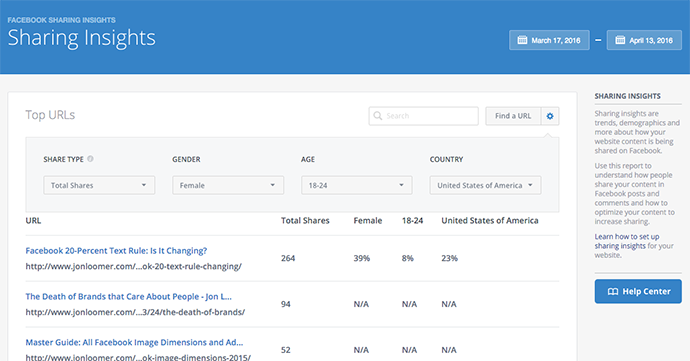Image resolution: width=690 pixels, height=361 pixels.
Task: Open the United States of America country dropdown
Action: tap(485, 185)
